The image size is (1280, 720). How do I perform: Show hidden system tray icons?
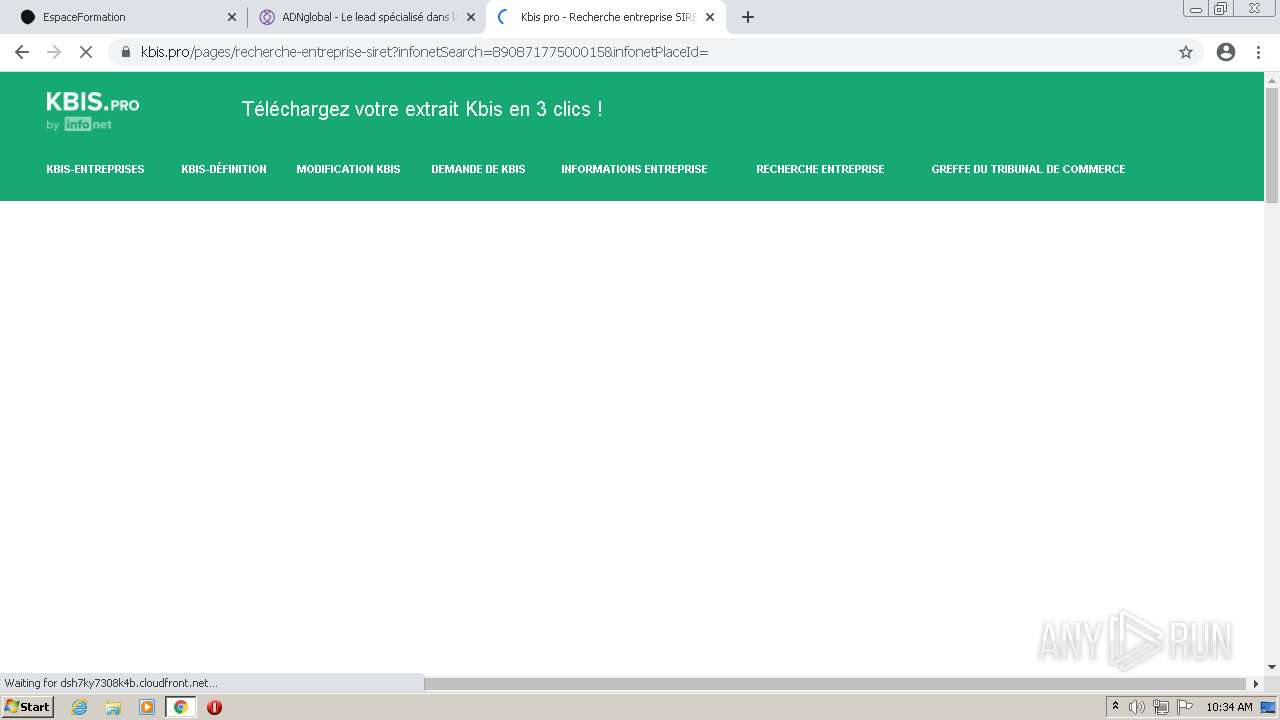coord(1115,707)
